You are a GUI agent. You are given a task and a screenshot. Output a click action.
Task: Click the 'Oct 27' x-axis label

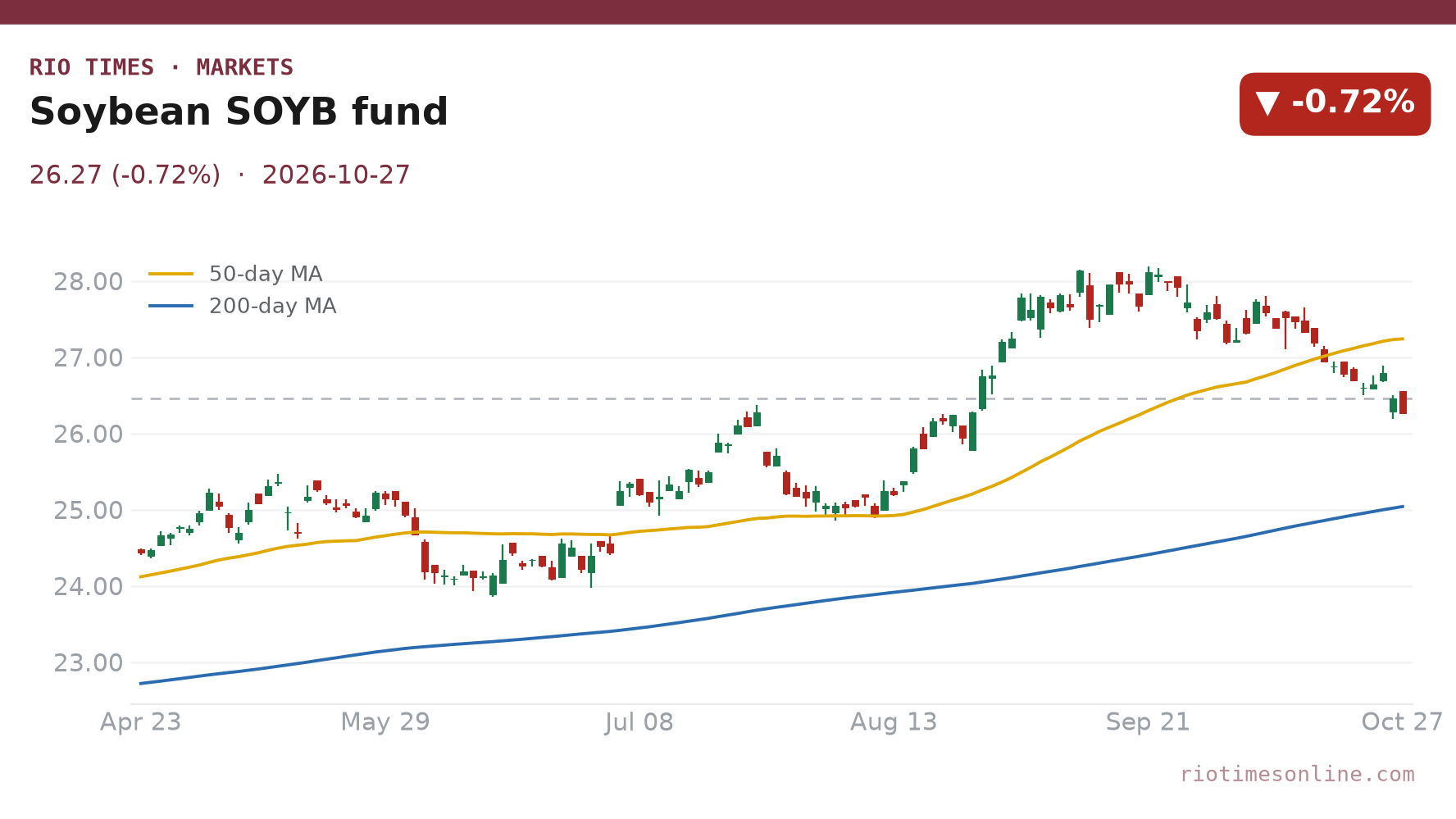click(1402, 722)
